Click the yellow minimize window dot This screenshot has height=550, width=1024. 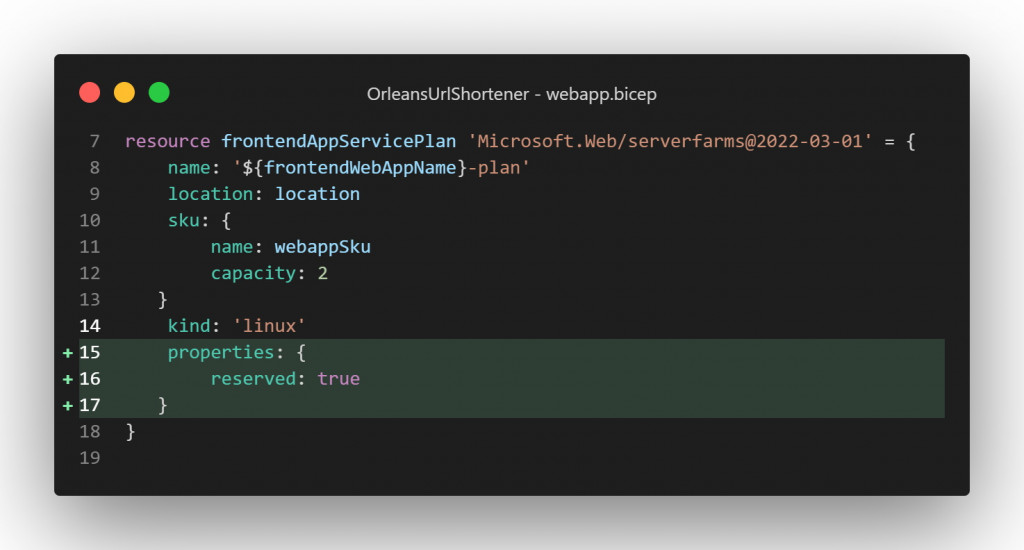point(124,93)
